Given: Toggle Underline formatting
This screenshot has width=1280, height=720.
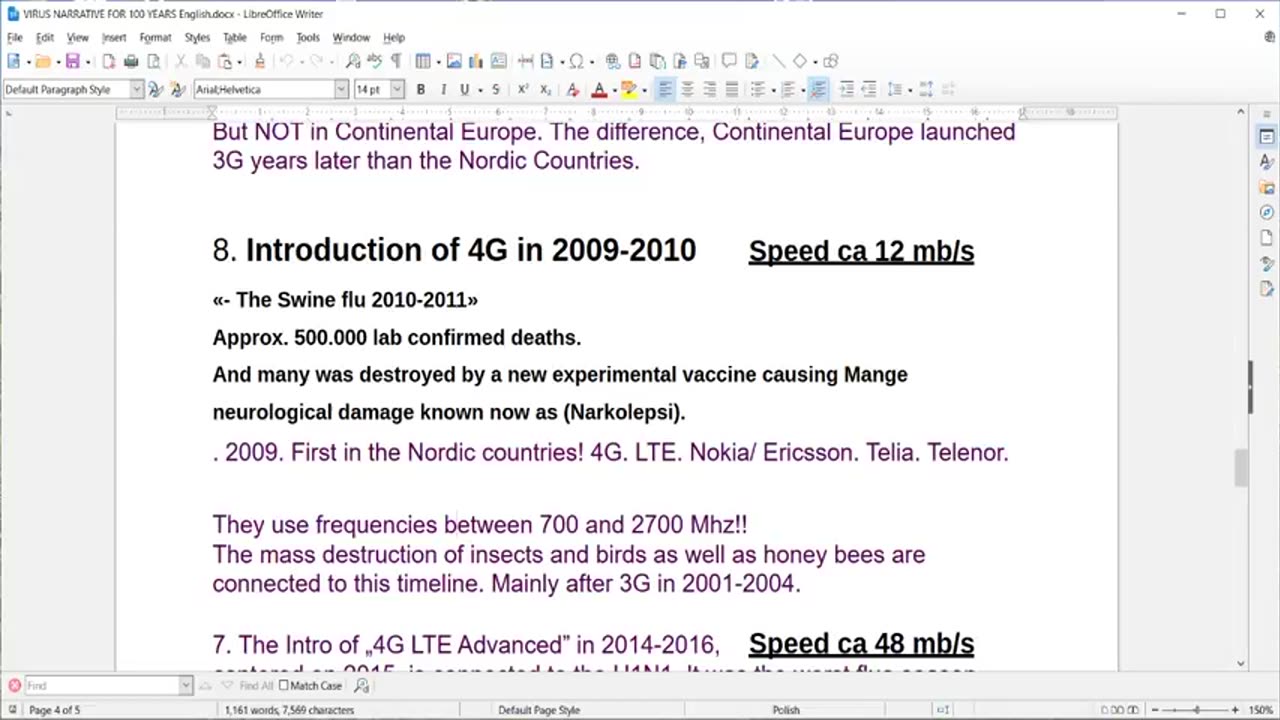Looking at the screenshot, I should 464,89.
